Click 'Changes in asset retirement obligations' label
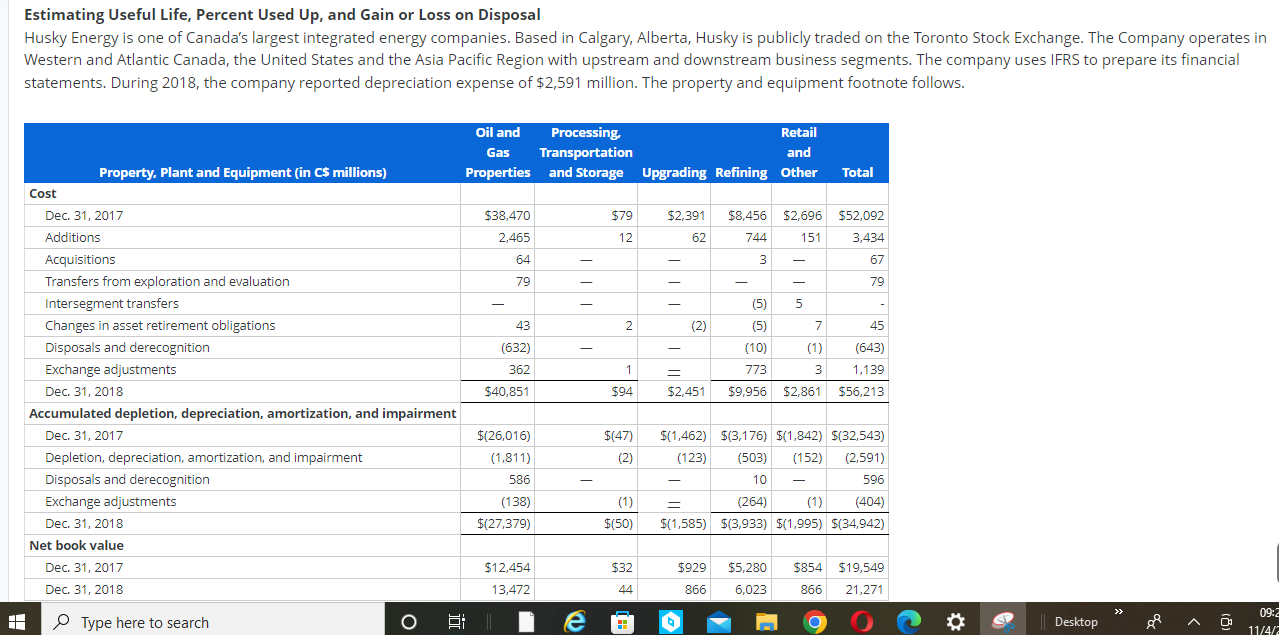1279x635 pixels. [x=160, y=325]
